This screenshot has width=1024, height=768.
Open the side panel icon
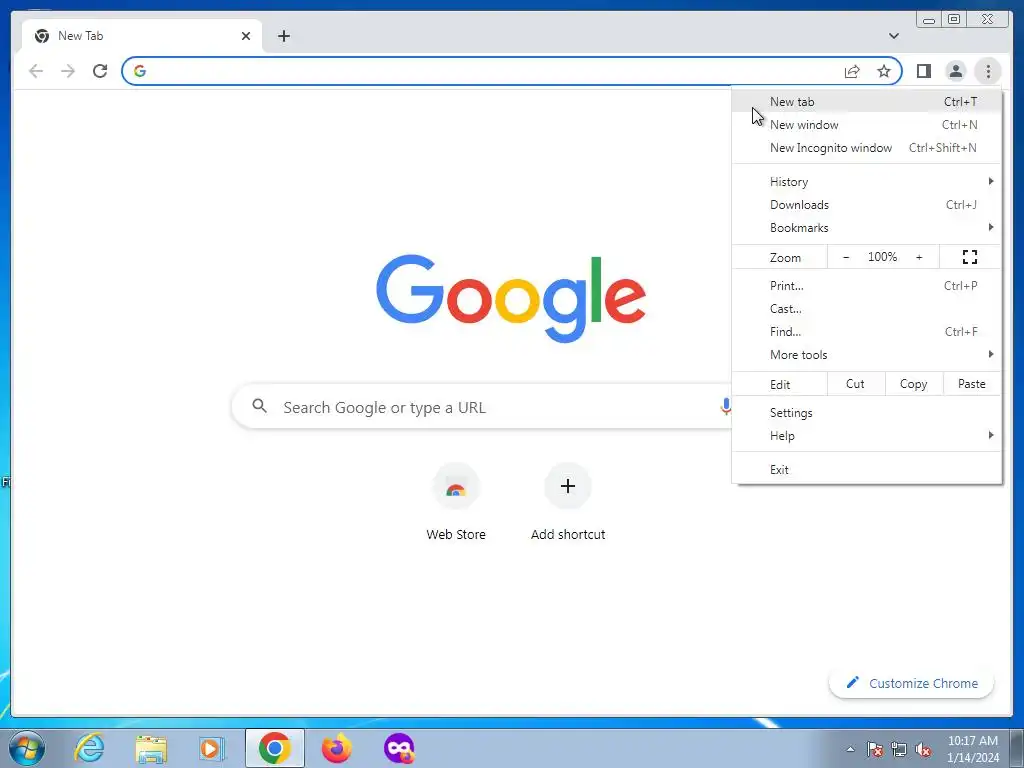[923, 71]
